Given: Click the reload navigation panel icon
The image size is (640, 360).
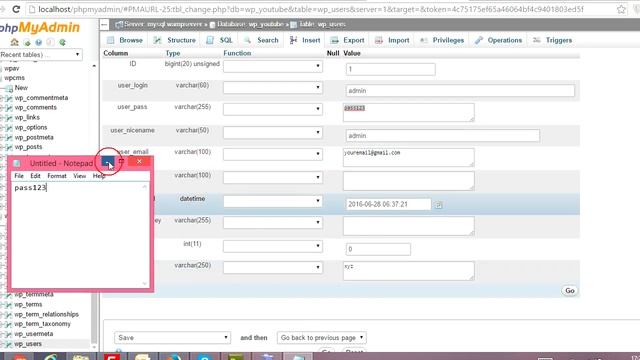Looking at the screenshot, I should point(62,42).
